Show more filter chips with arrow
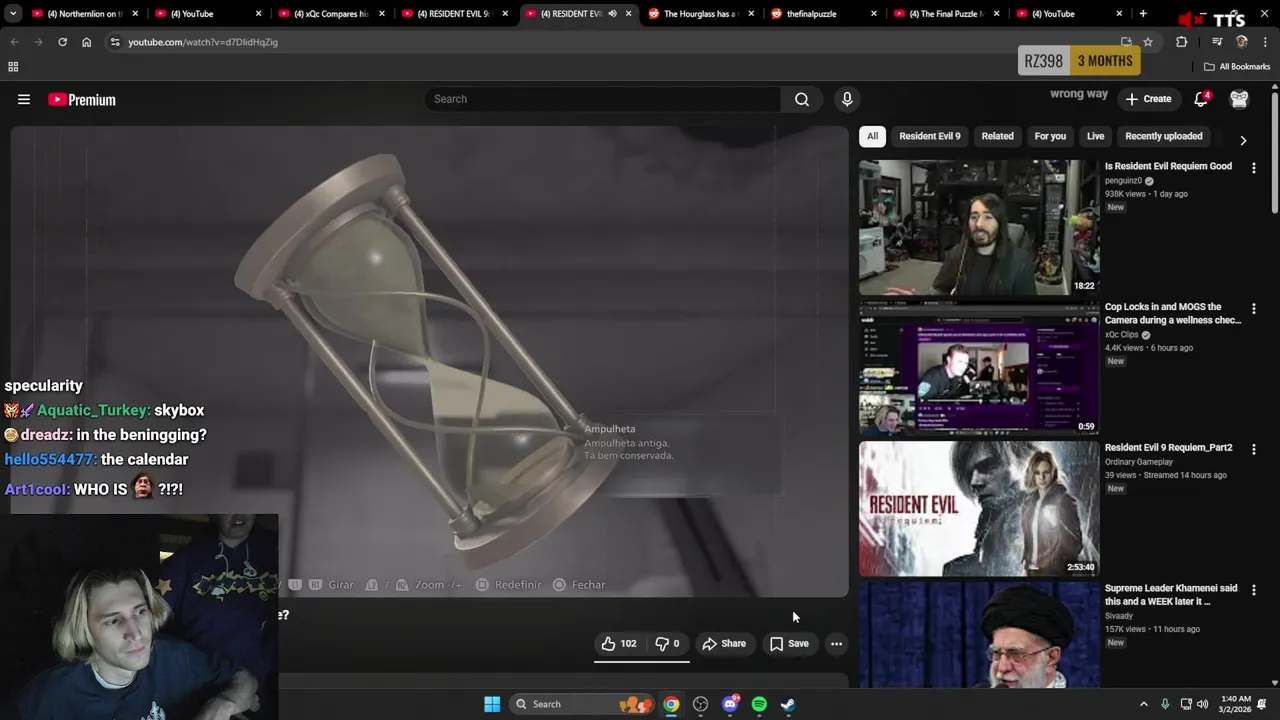 tap(1243, 141)
